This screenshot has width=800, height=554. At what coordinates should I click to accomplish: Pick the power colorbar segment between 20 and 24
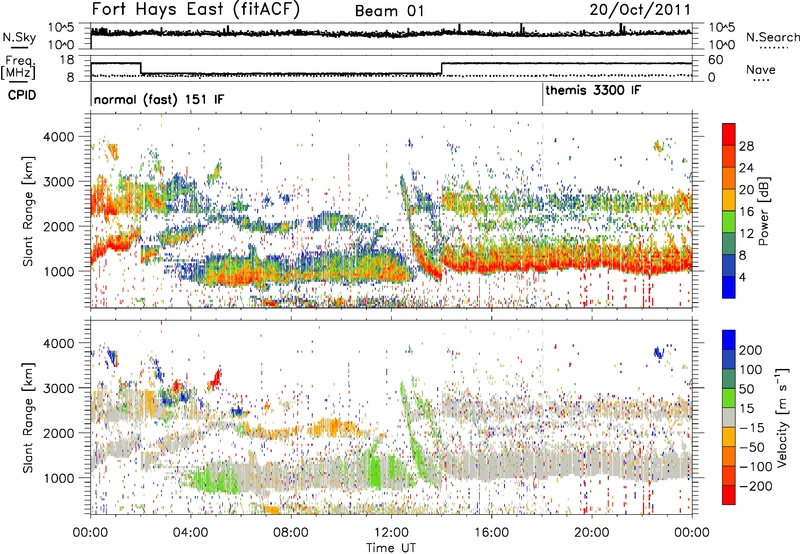click(x=729, y=178)
